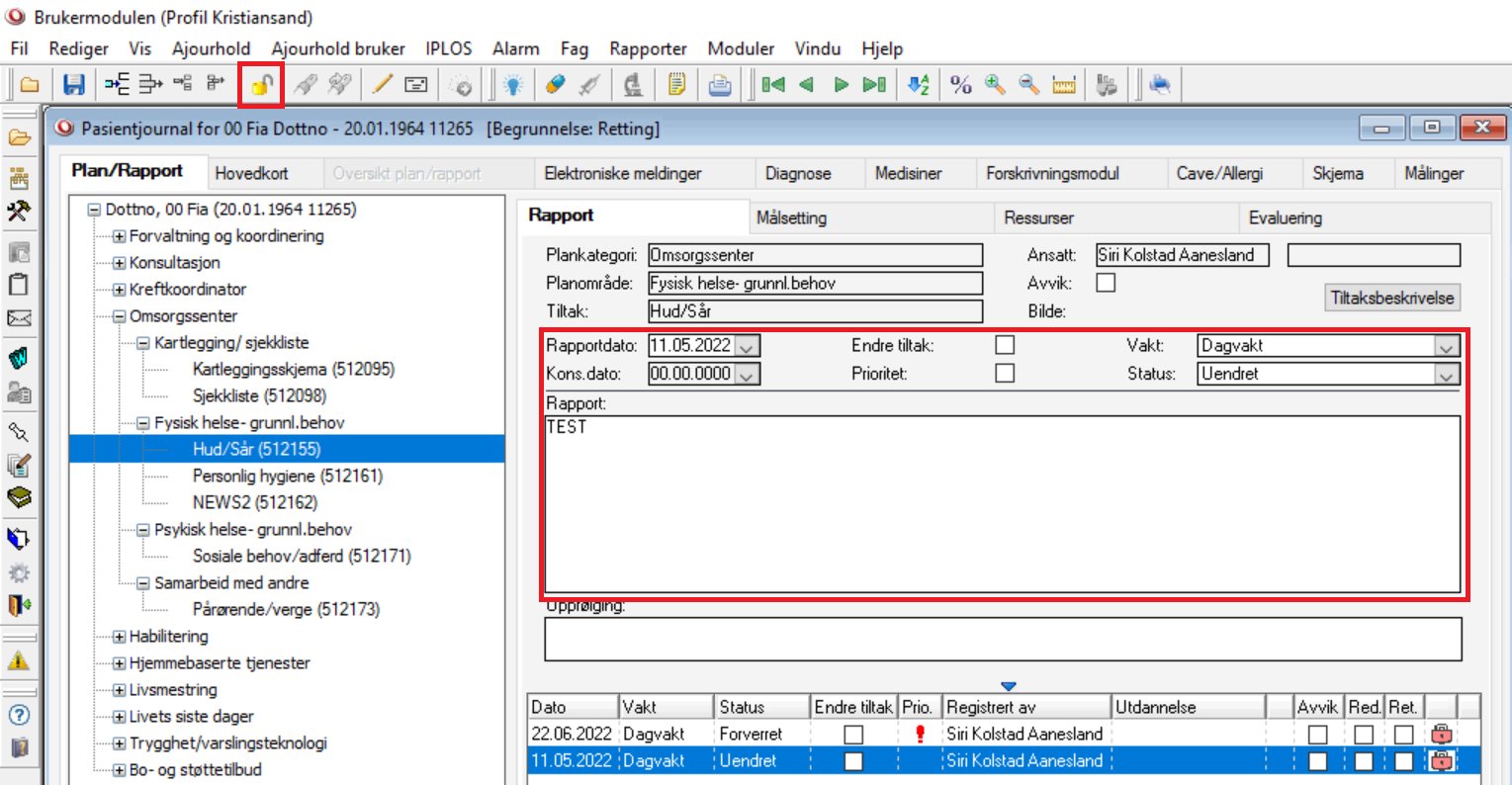Toggle the Prioritet checkbox
1512x785 pixels.
coord(1005,373)
